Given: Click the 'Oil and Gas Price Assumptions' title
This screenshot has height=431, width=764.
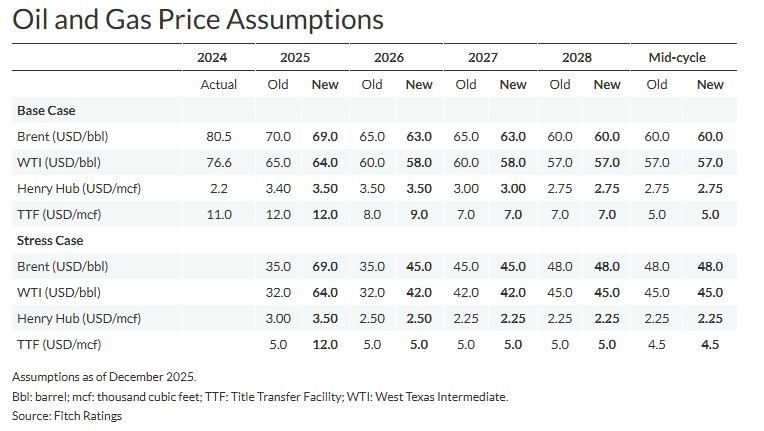Looking at the screenshot, I should coord(197,19).
